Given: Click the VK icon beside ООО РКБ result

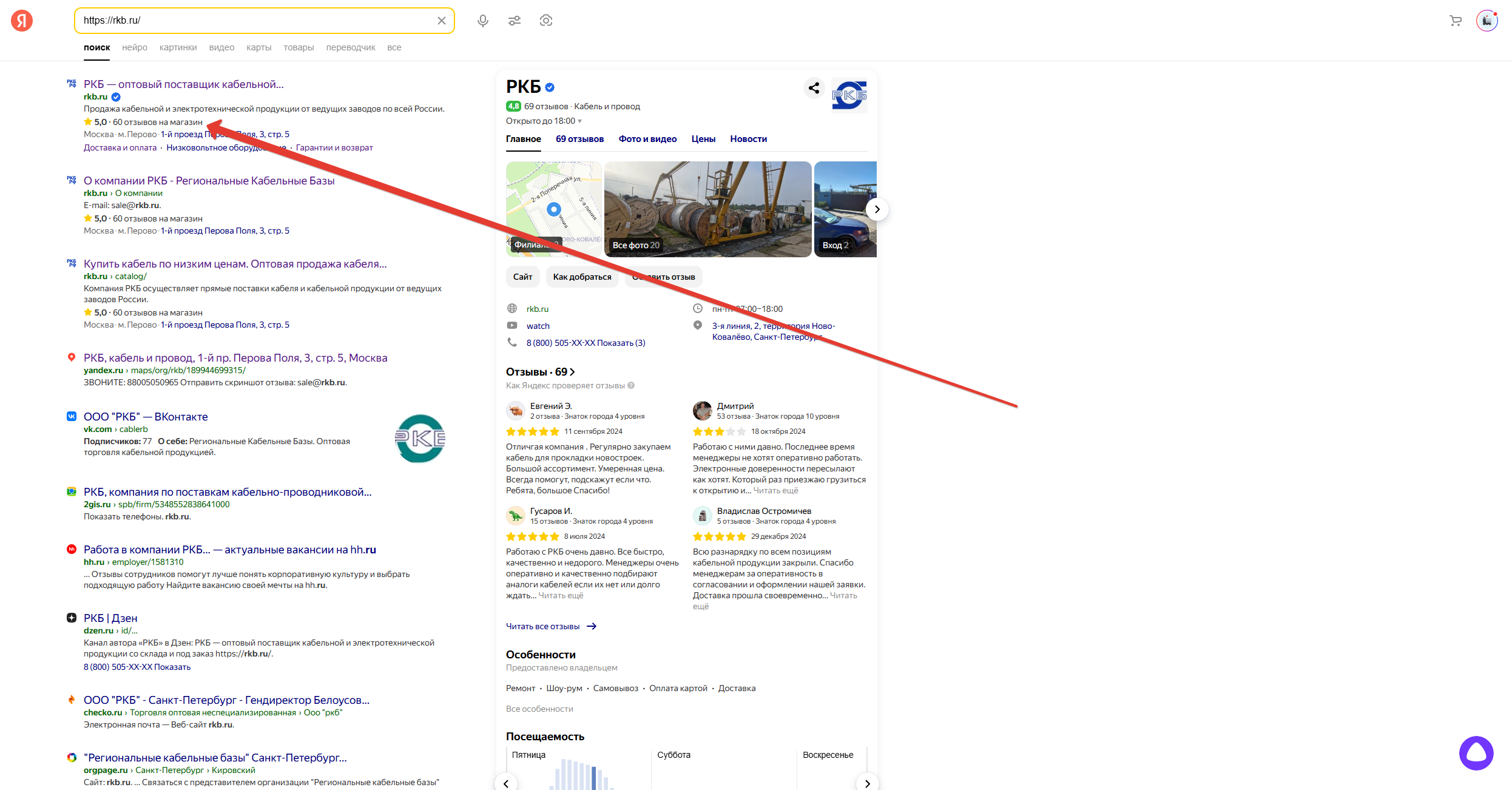Looking at the screenshot, I should pos(72,416).
